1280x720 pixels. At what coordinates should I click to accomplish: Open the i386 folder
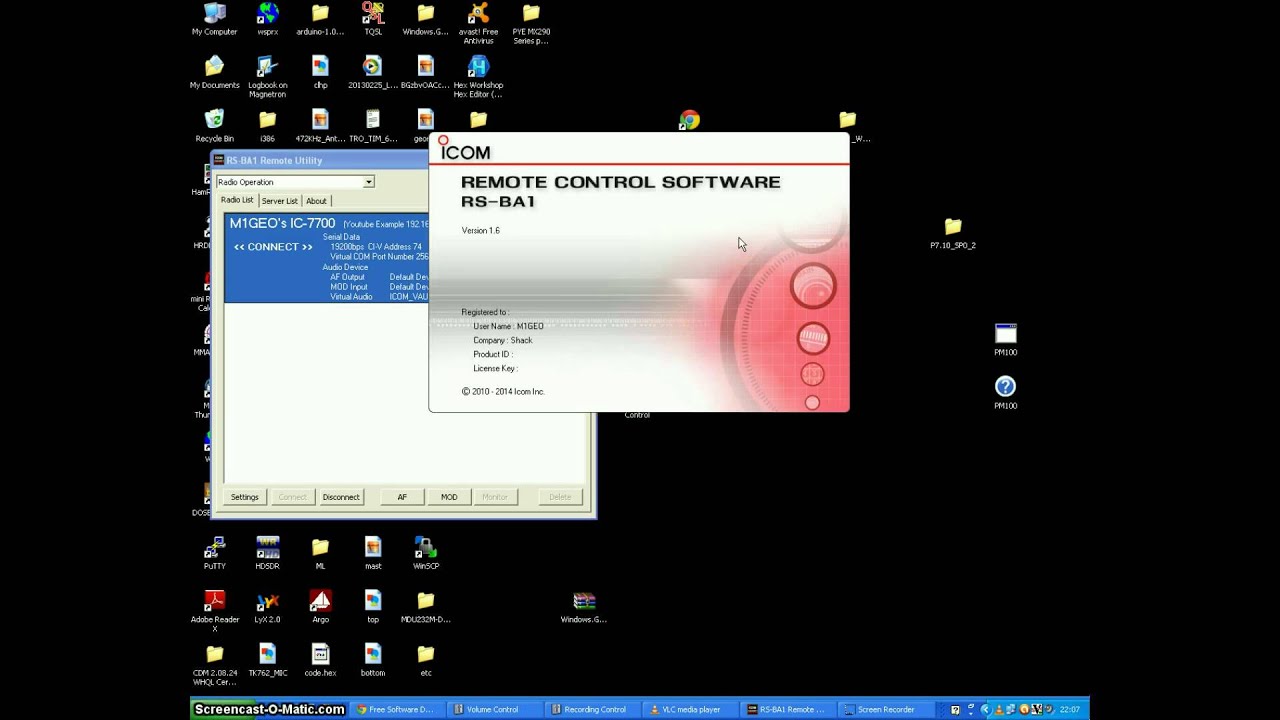[267, 127]
